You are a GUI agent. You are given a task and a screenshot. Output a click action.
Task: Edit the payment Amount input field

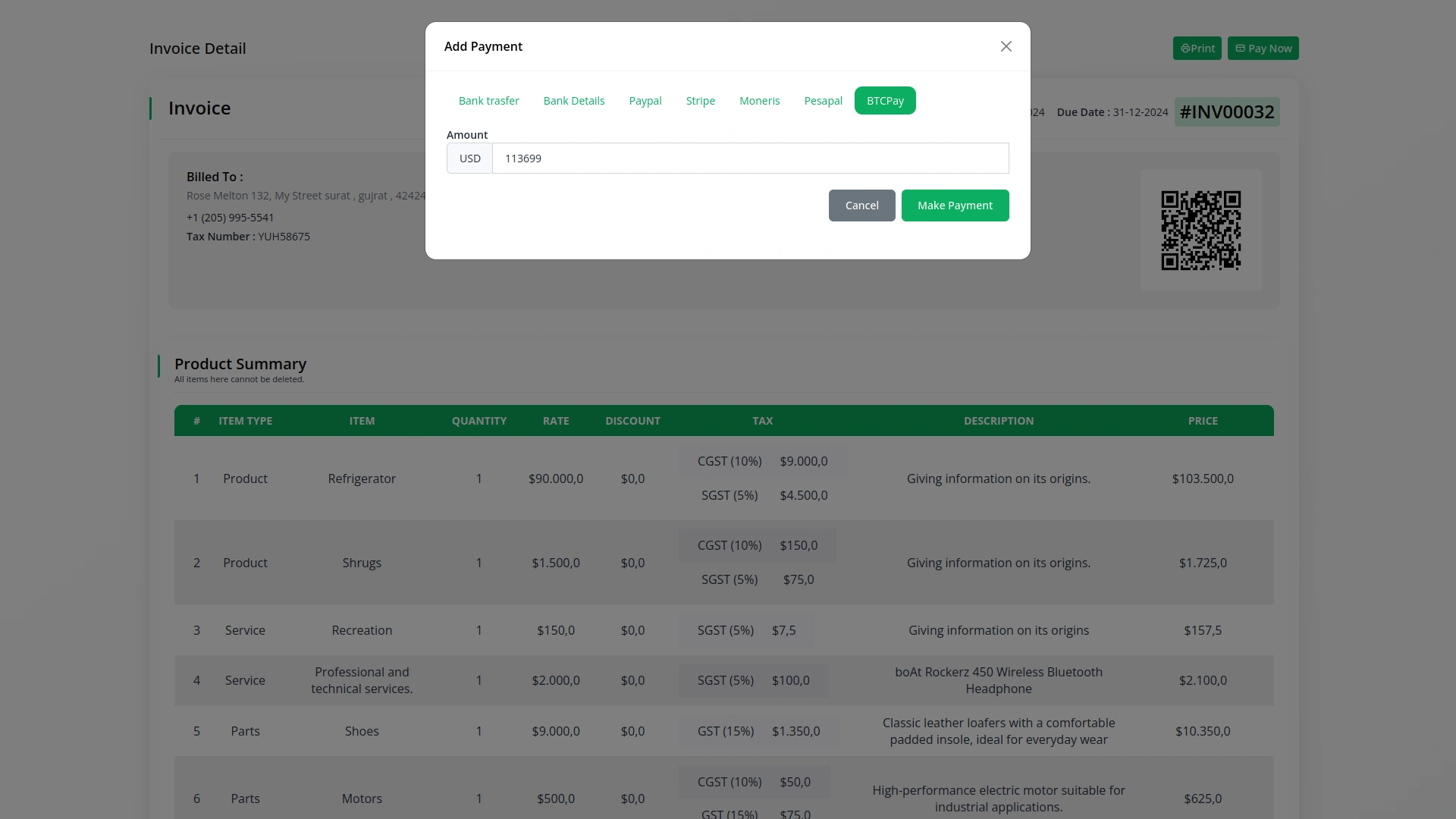tap(749, 158)
